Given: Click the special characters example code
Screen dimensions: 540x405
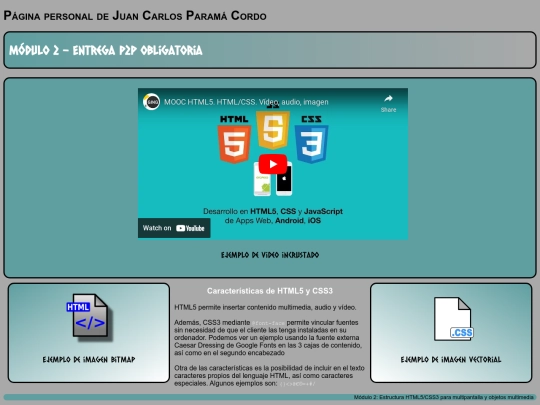Looking at the screenshot, I should (297, 384).
